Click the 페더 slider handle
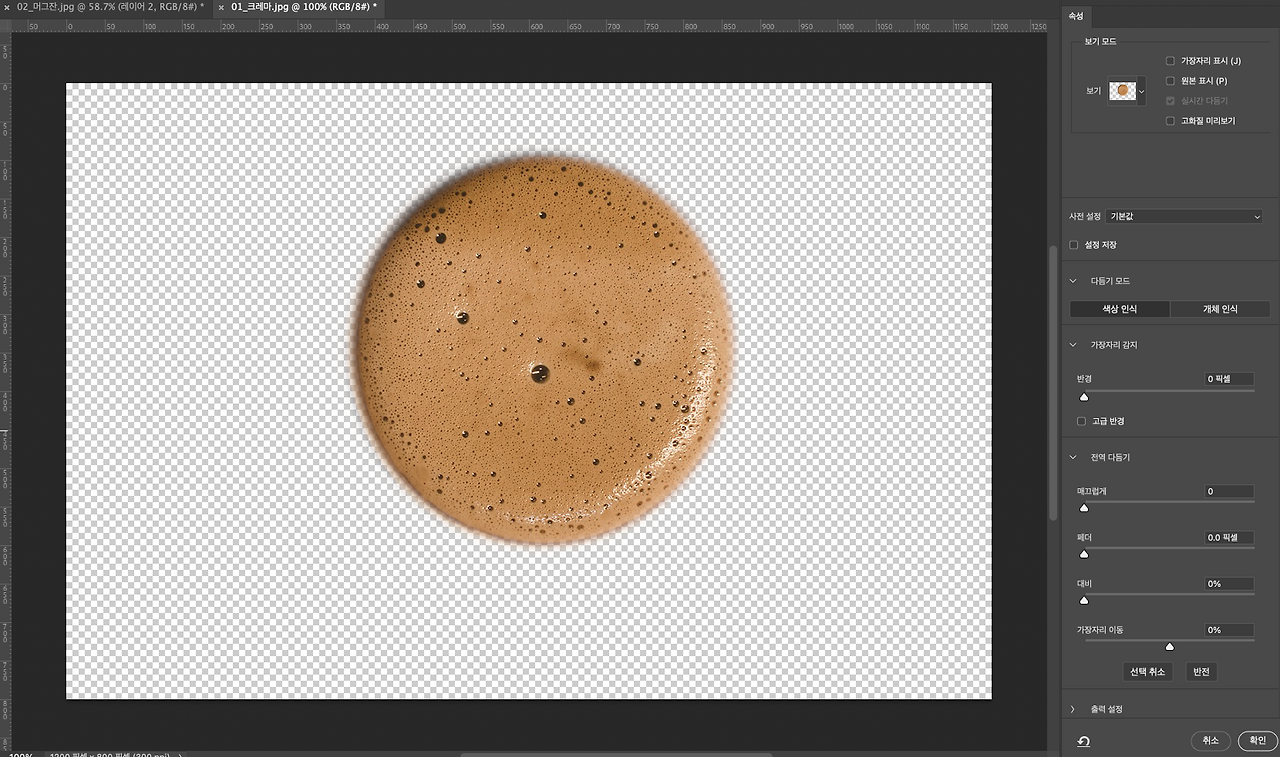Viewport: 1280px width, 757px height. click(x=1084, y=554)
